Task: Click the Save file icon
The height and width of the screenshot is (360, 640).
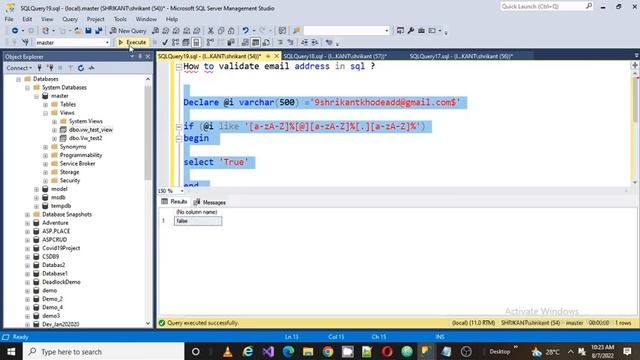Action: 88,31
